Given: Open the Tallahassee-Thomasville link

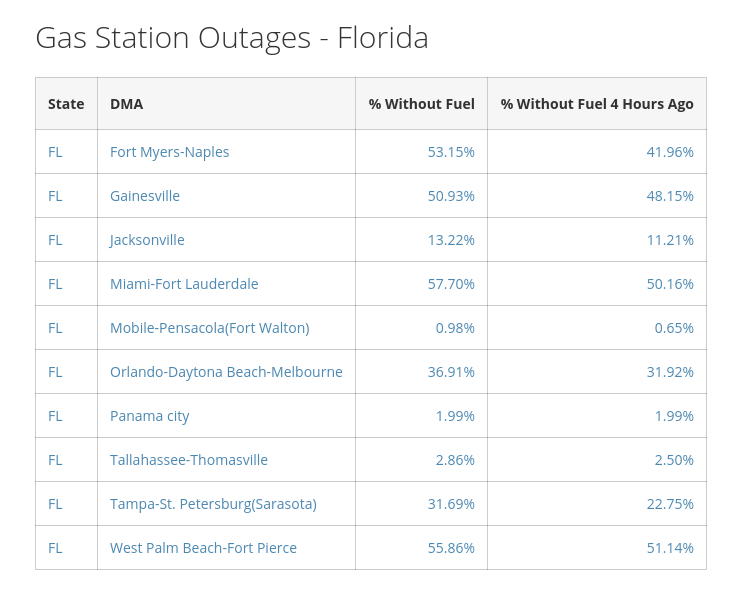Looking at the screenshot, I should point(189,460).
